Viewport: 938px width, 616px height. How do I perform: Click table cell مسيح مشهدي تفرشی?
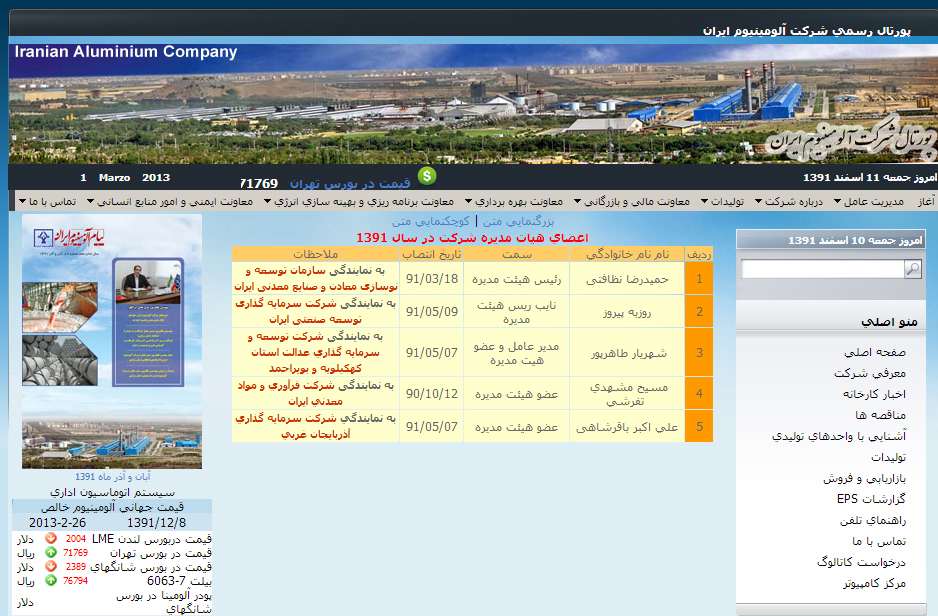[x=627, y=394]
